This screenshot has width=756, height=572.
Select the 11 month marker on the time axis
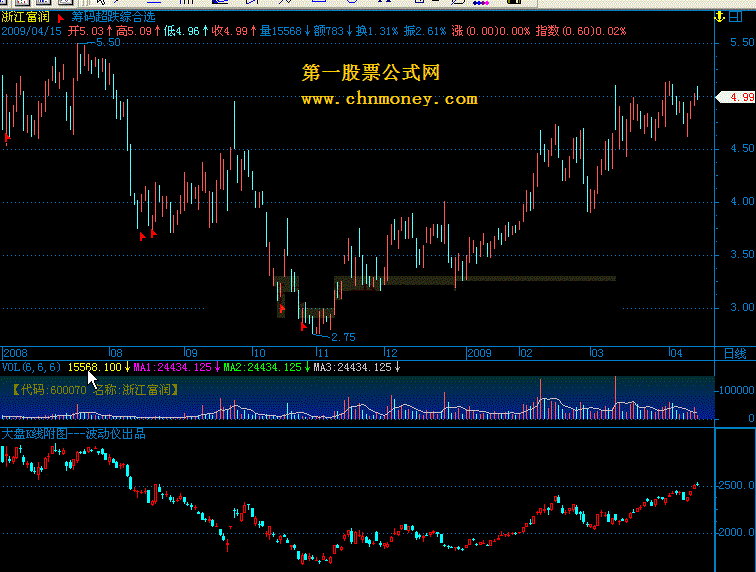coord(323,353)
